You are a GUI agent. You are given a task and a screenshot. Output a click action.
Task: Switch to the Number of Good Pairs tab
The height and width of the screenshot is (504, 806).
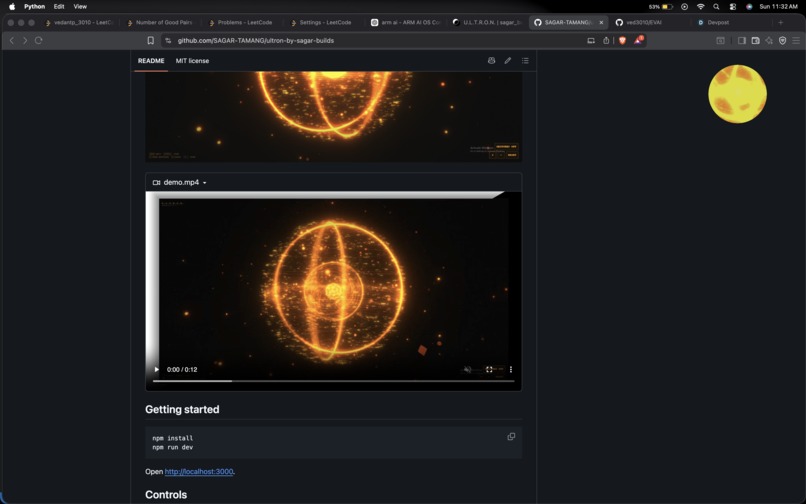160,22
